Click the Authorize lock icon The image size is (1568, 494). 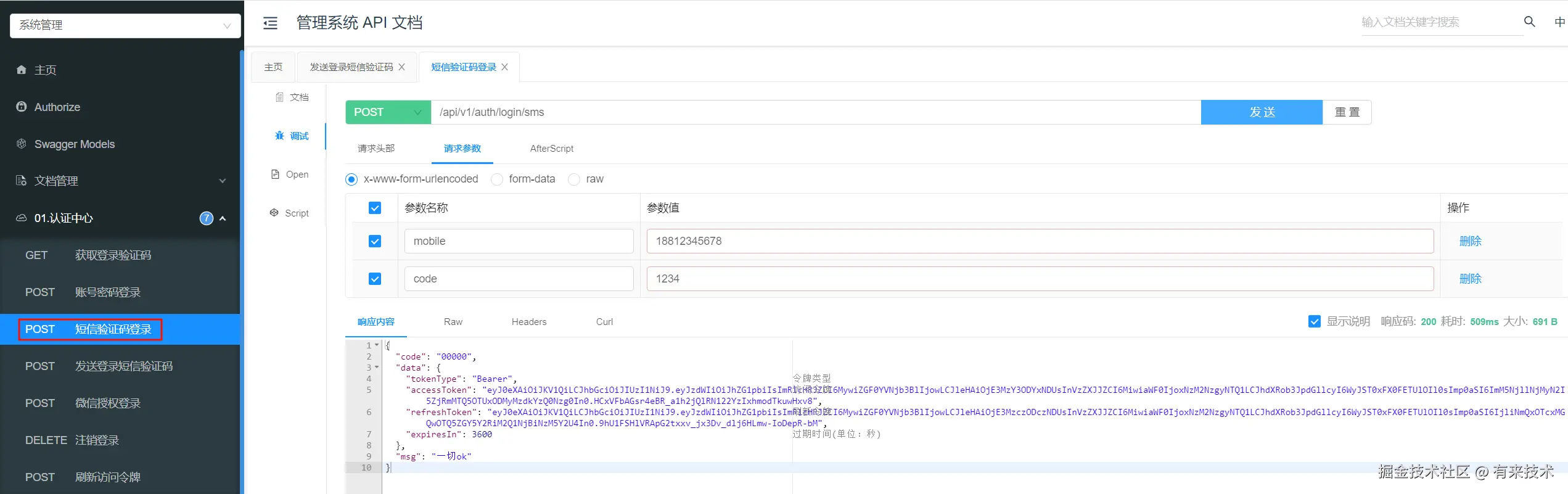click(22, 107)
